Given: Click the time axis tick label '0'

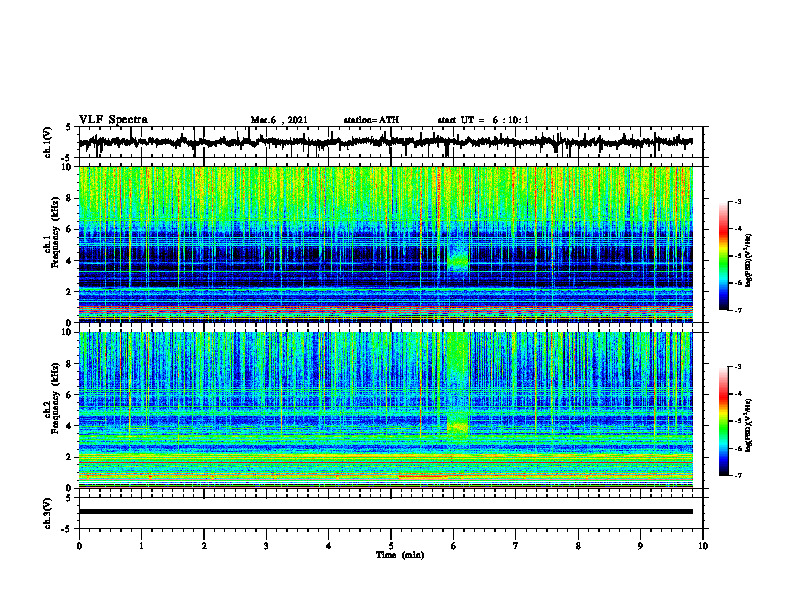Looking at the screenshot, I should (x=79, y=546).
